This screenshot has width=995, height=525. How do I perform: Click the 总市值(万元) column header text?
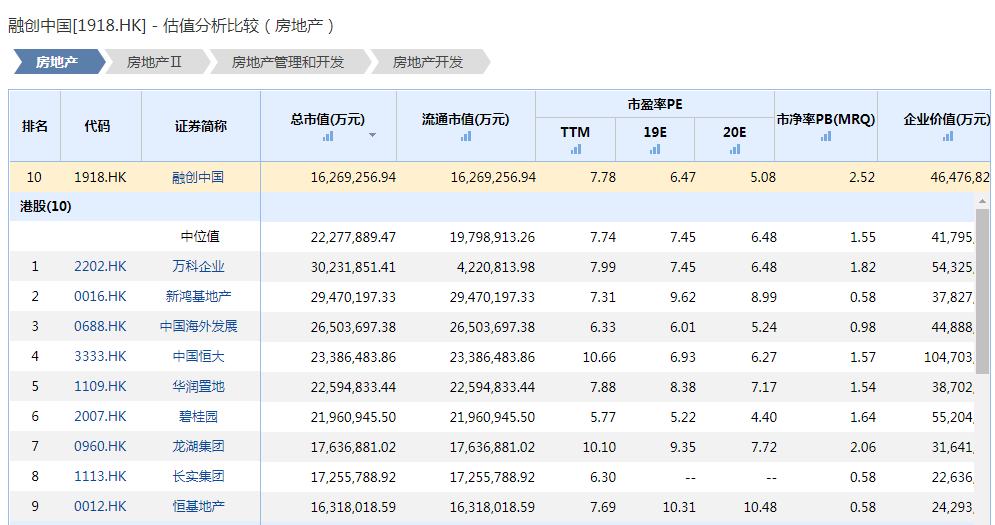click(x=328, y=119)
